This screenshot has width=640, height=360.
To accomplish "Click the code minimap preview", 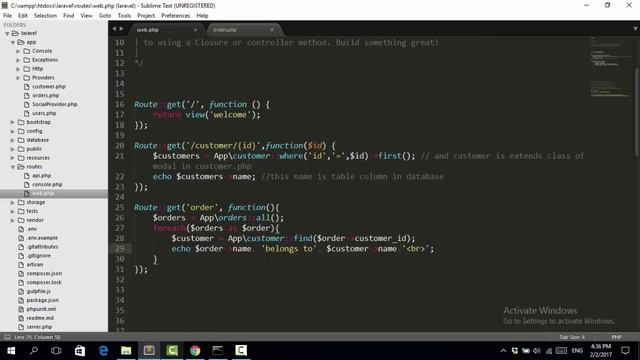I will 611,67.
